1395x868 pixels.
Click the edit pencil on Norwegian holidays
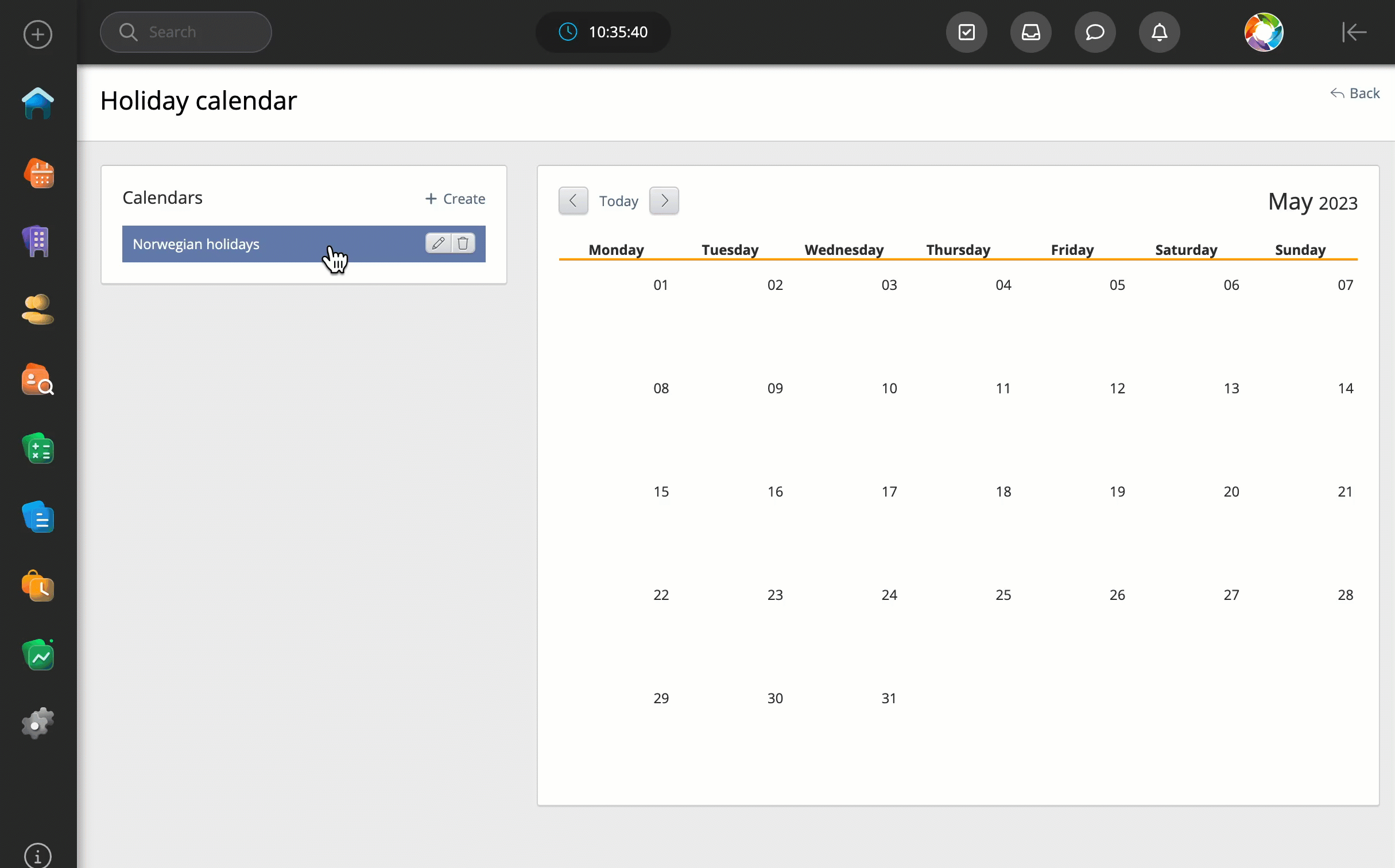click(438, 243)
